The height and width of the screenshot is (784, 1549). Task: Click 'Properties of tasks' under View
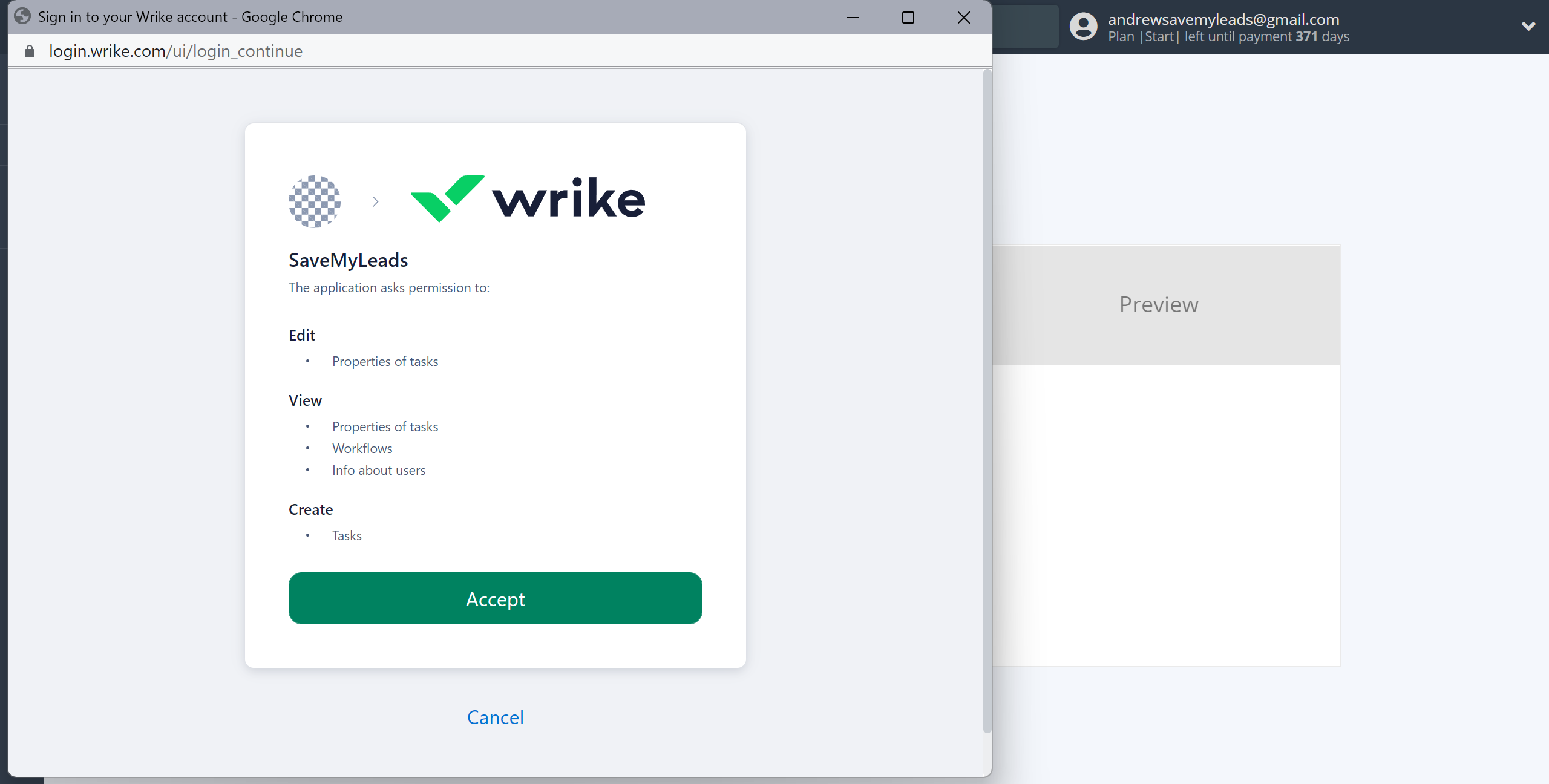pos(385,426)
